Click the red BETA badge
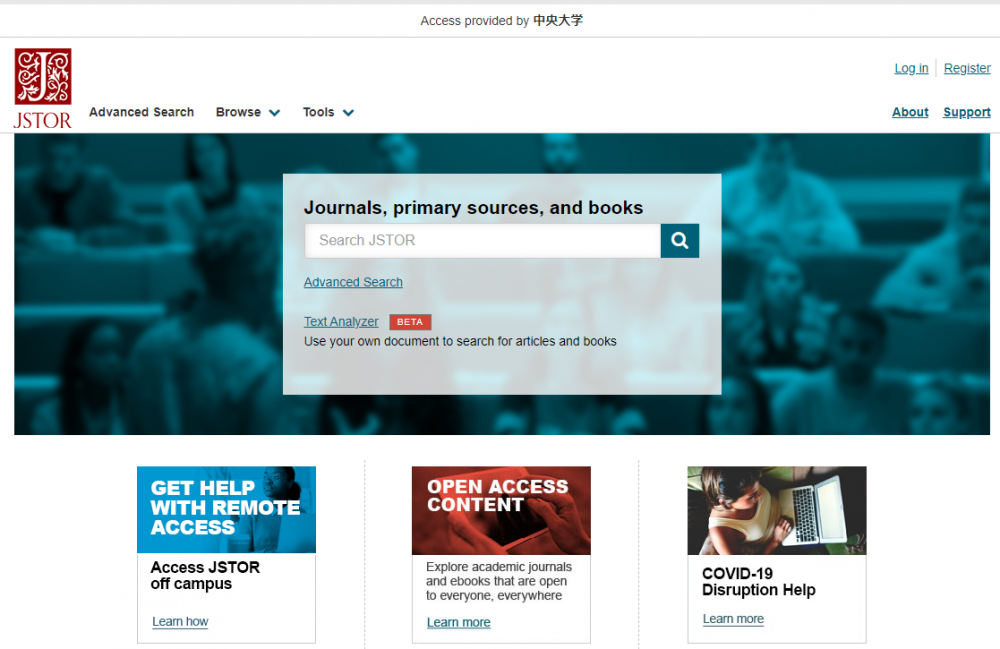 (410, 322)
